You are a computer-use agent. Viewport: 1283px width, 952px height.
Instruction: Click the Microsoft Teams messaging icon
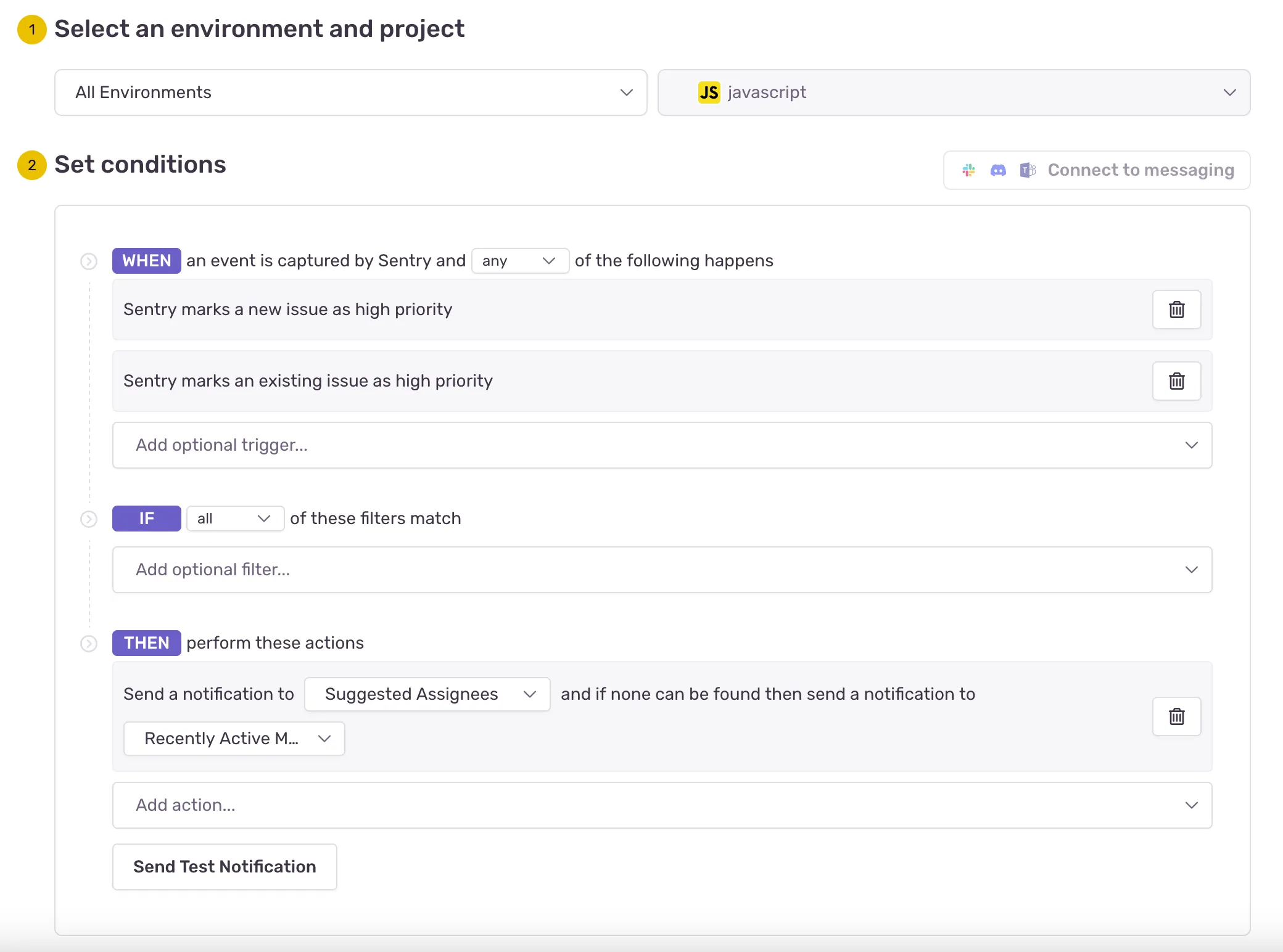click(1027, 170)
